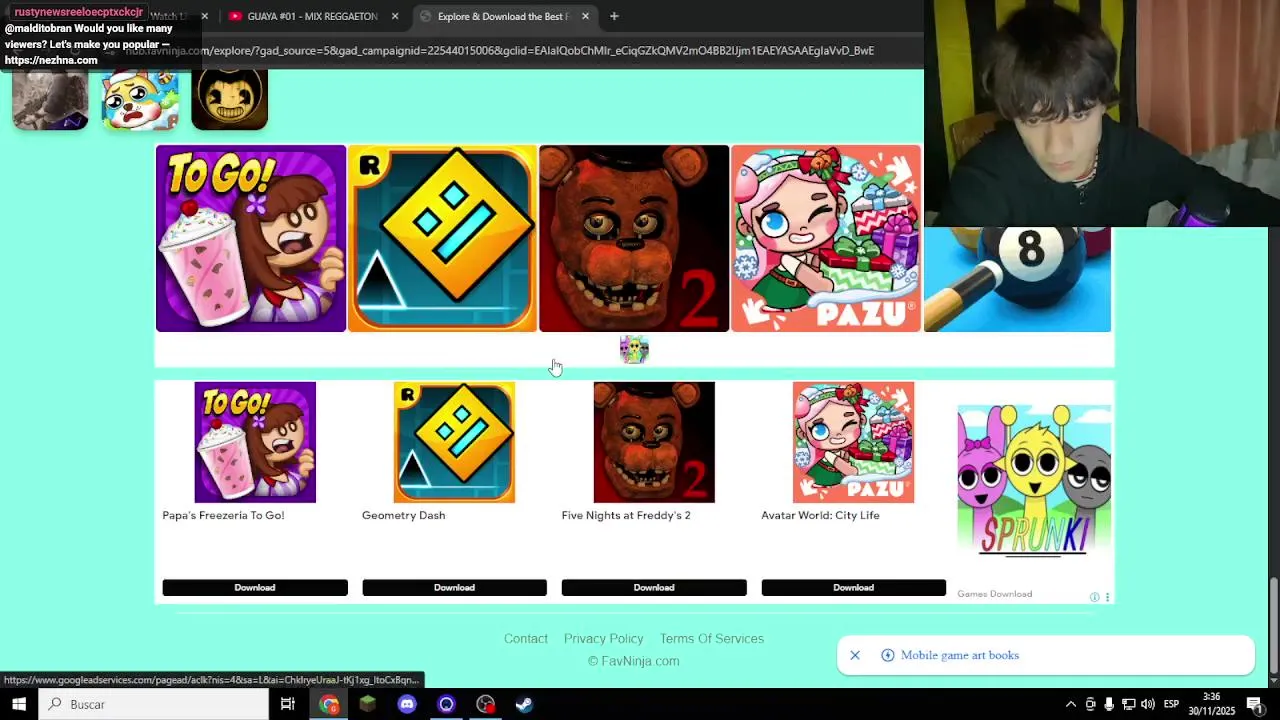Open a new browser tab
The height and width of the screenshot is (720, 1280).
(x=614, y=16)
